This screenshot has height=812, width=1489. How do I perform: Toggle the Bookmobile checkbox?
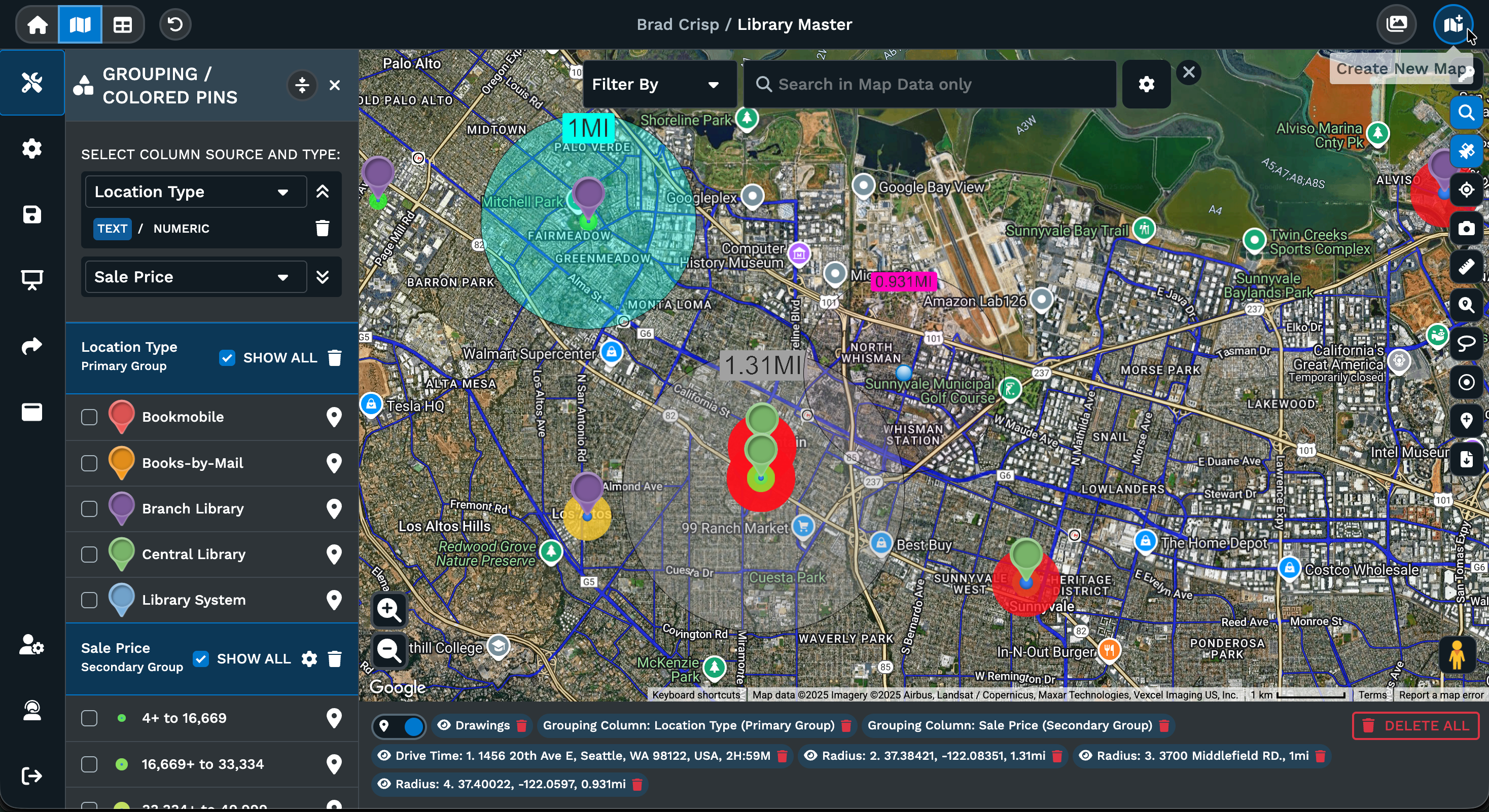click(x=90, y=417)
